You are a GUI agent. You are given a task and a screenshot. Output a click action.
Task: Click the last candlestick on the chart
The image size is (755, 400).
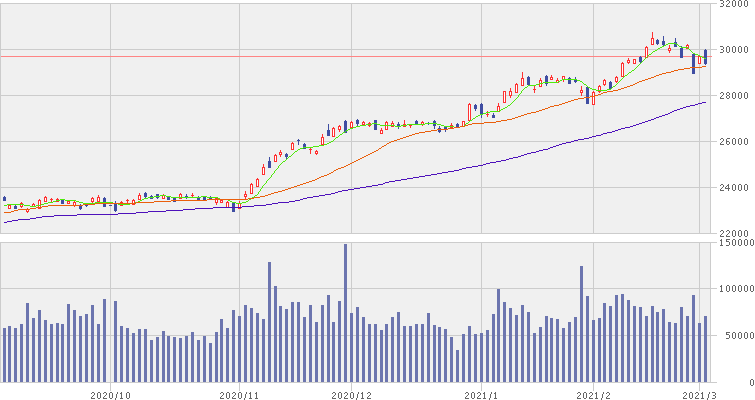pyautogui.click(x=705, y=57)
